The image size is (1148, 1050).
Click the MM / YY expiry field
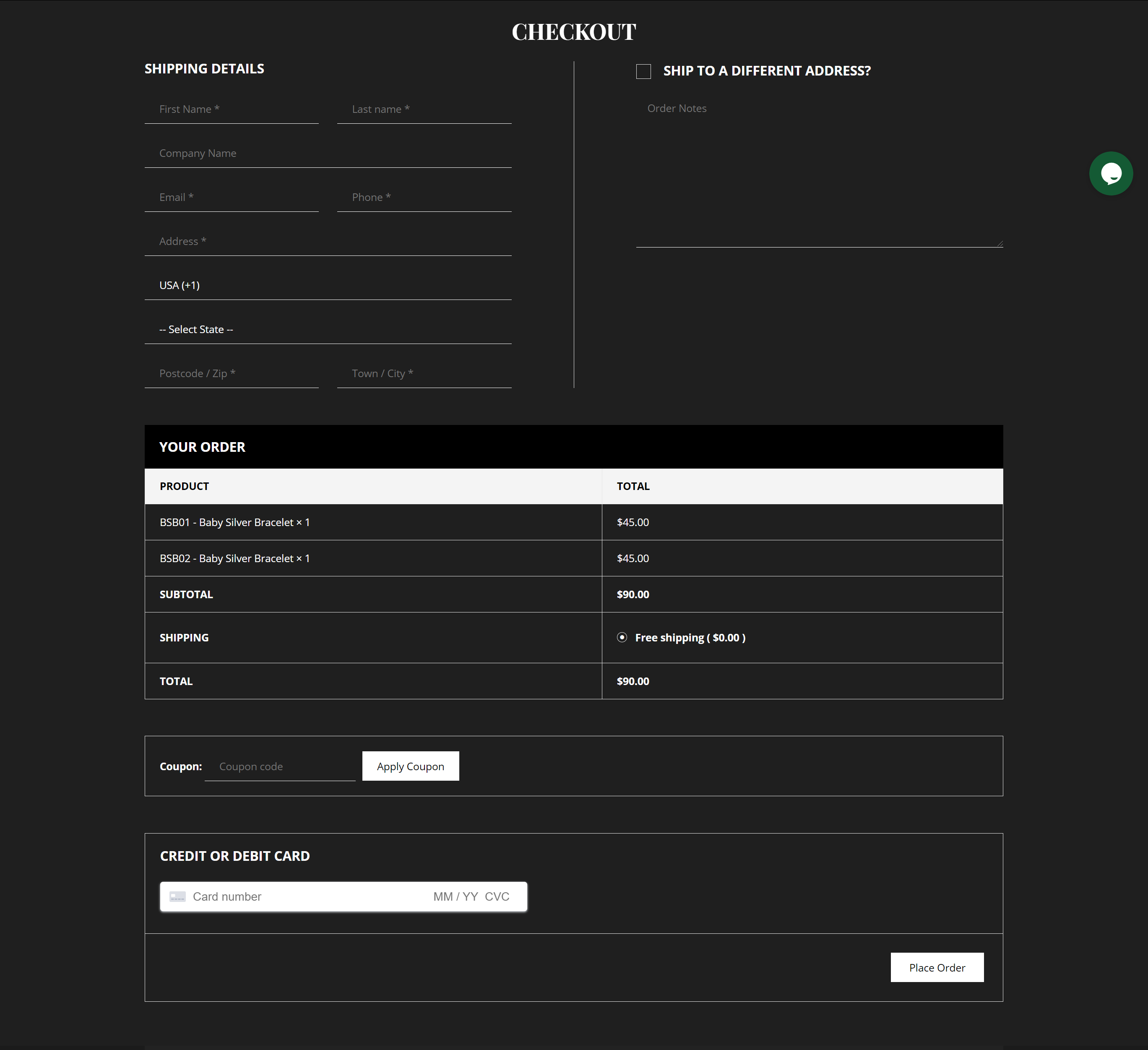pos(455,896)
